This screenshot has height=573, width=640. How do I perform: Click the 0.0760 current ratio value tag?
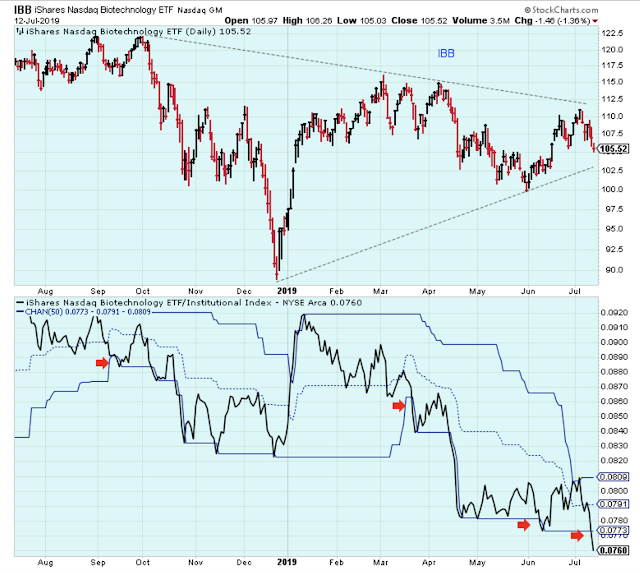pyautogui.click(x=613, y=550)
